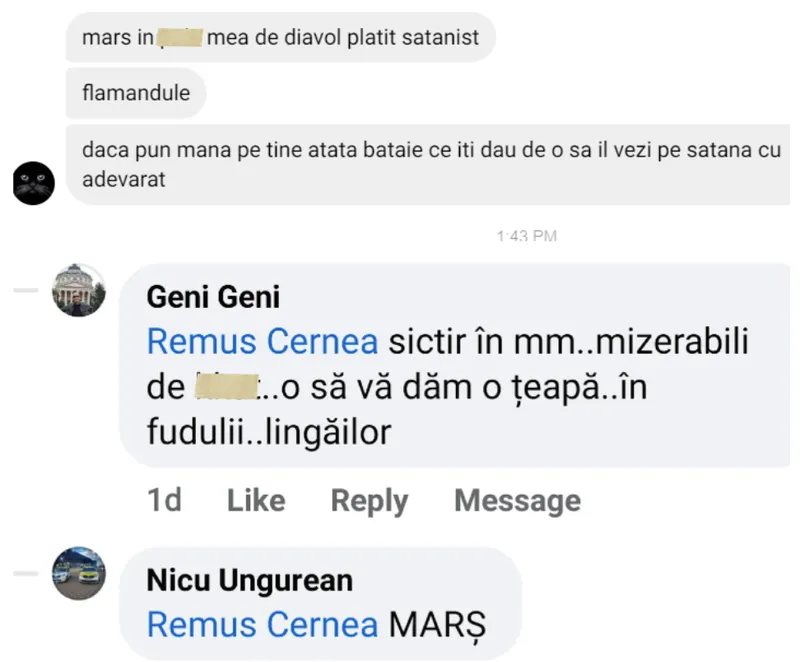Open Geni Geni's profile picture
This screenshot has width=800, height=662.
point(79,290)
